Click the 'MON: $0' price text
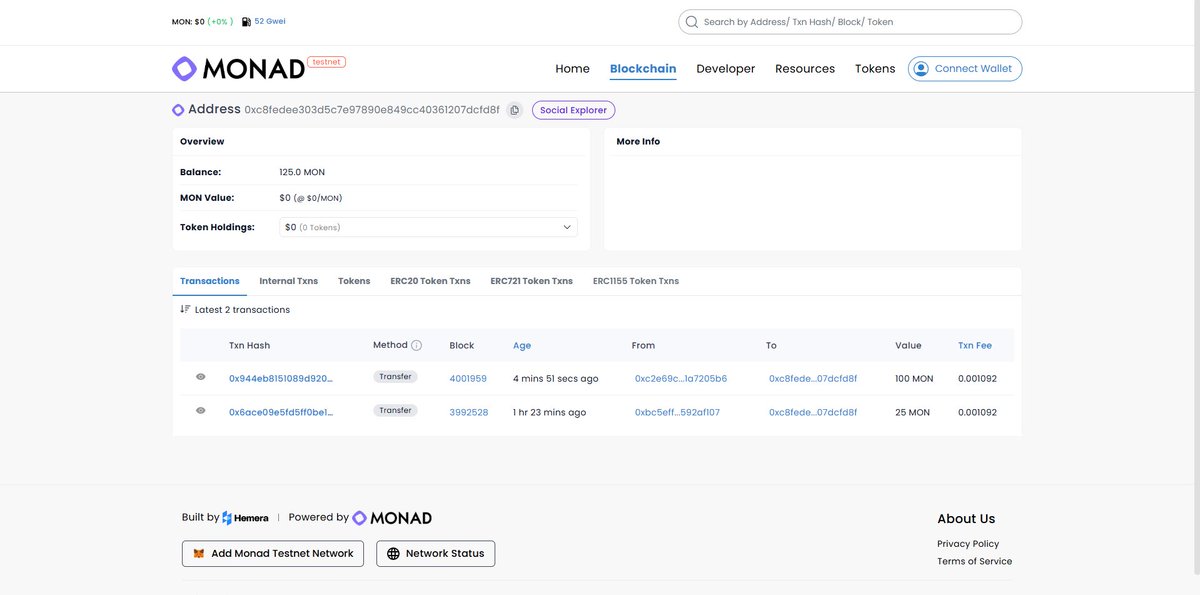This screenshot has height=595, width=1200. click(188, 21)
